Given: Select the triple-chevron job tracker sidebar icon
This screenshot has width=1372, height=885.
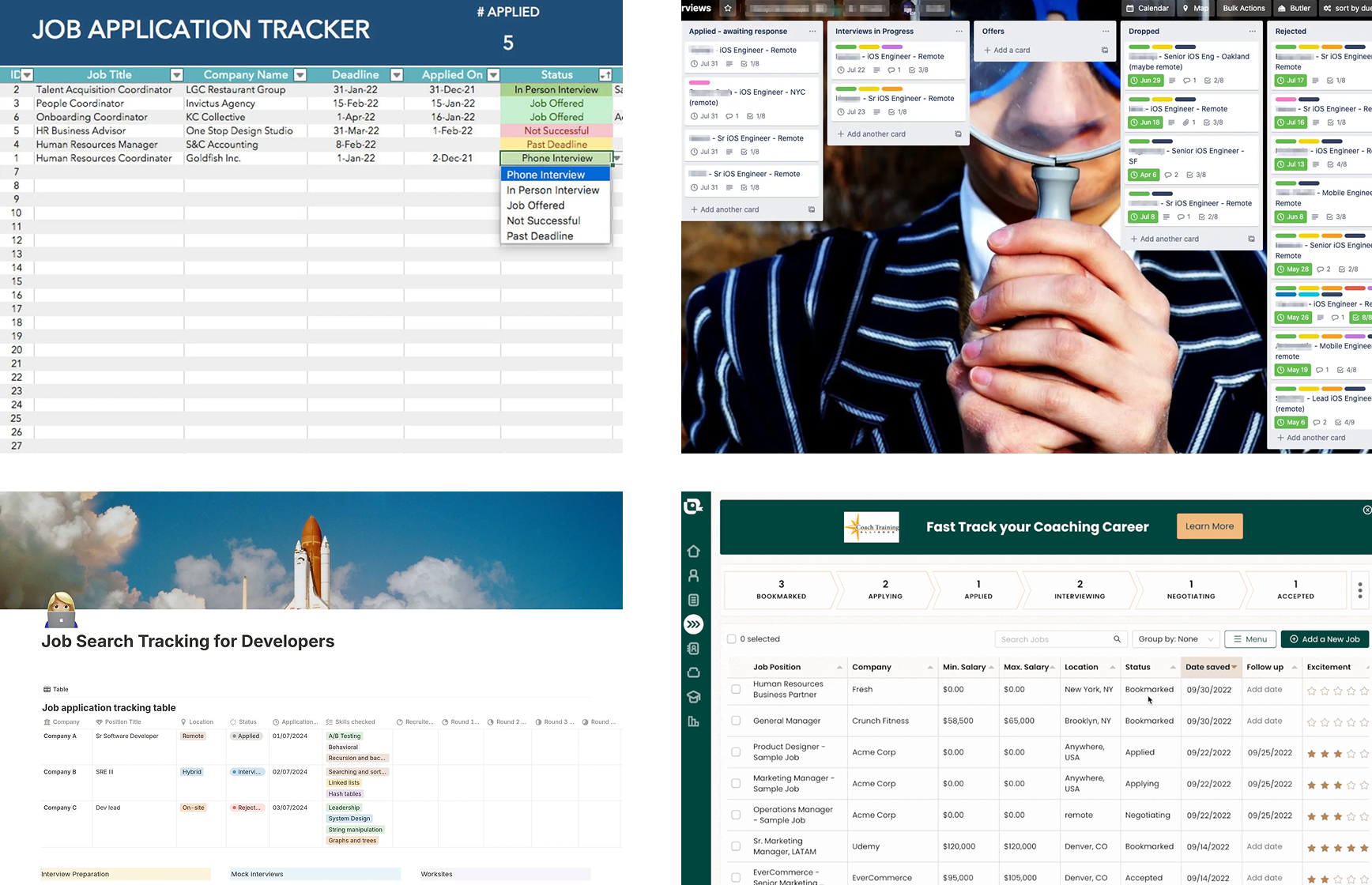Looking at the screenshot, I should (694, 625).
